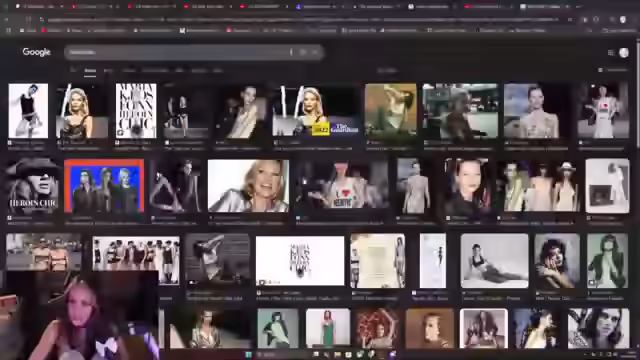Click the Google logo

tap(36, 52)
